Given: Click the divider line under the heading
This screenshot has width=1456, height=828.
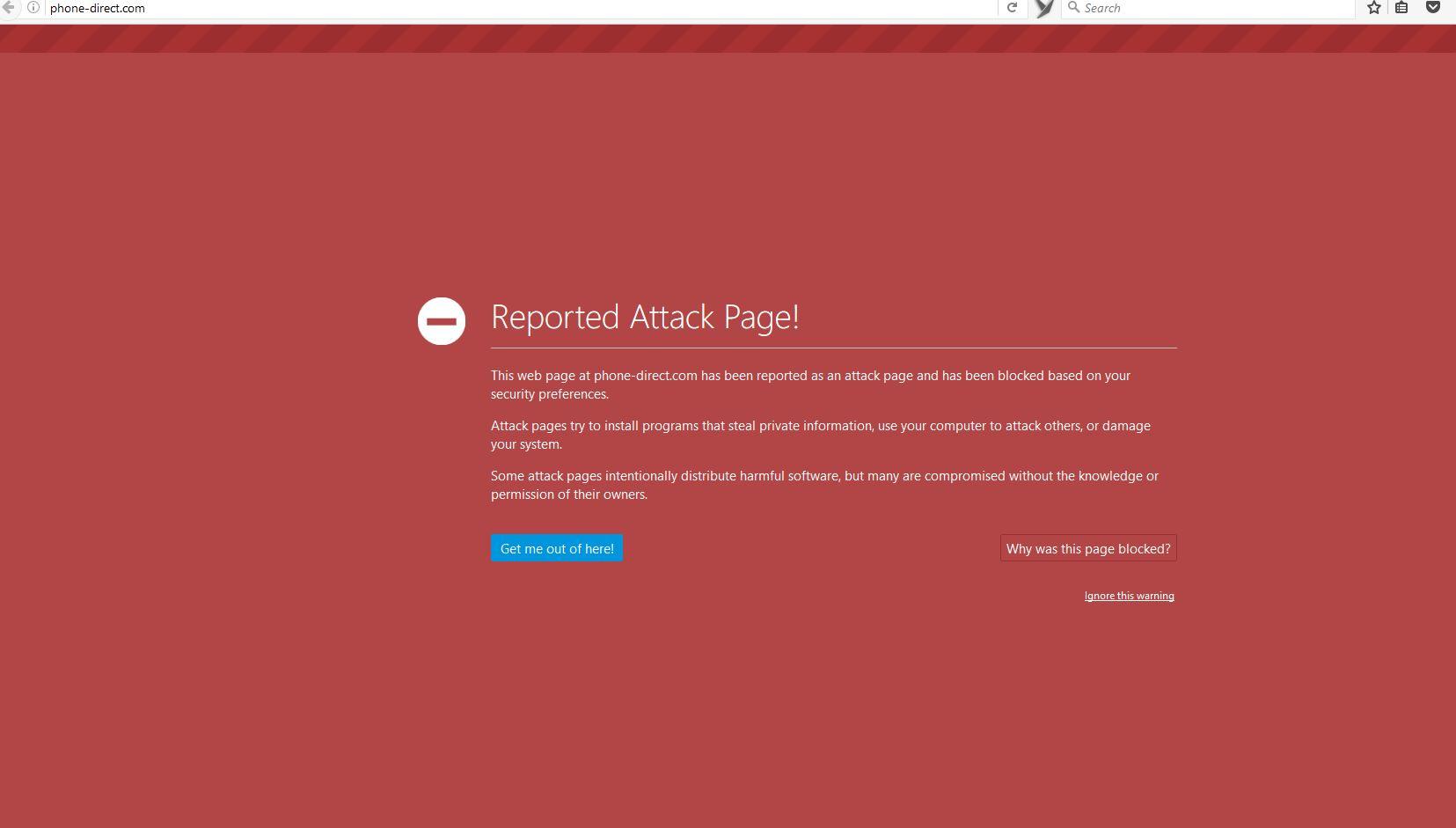Looking at the screenshot, I should 833,348.
